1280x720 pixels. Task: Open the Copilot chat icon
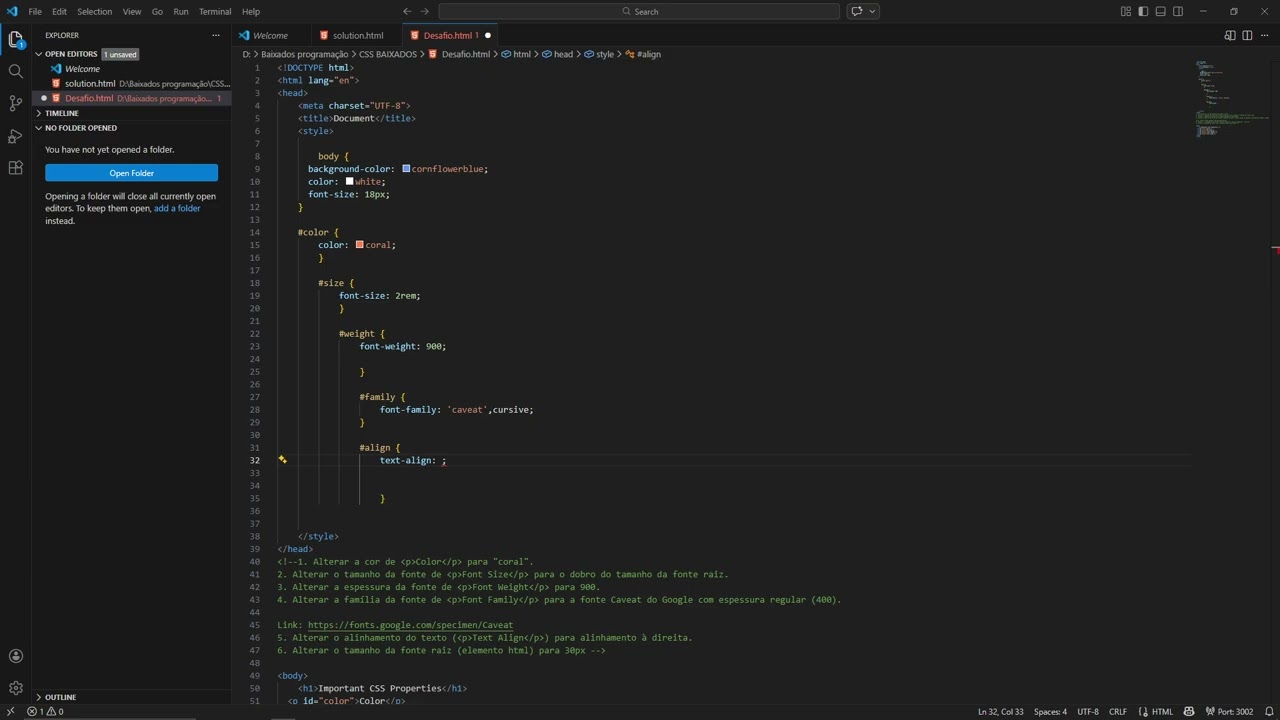[x=857, y=11]
